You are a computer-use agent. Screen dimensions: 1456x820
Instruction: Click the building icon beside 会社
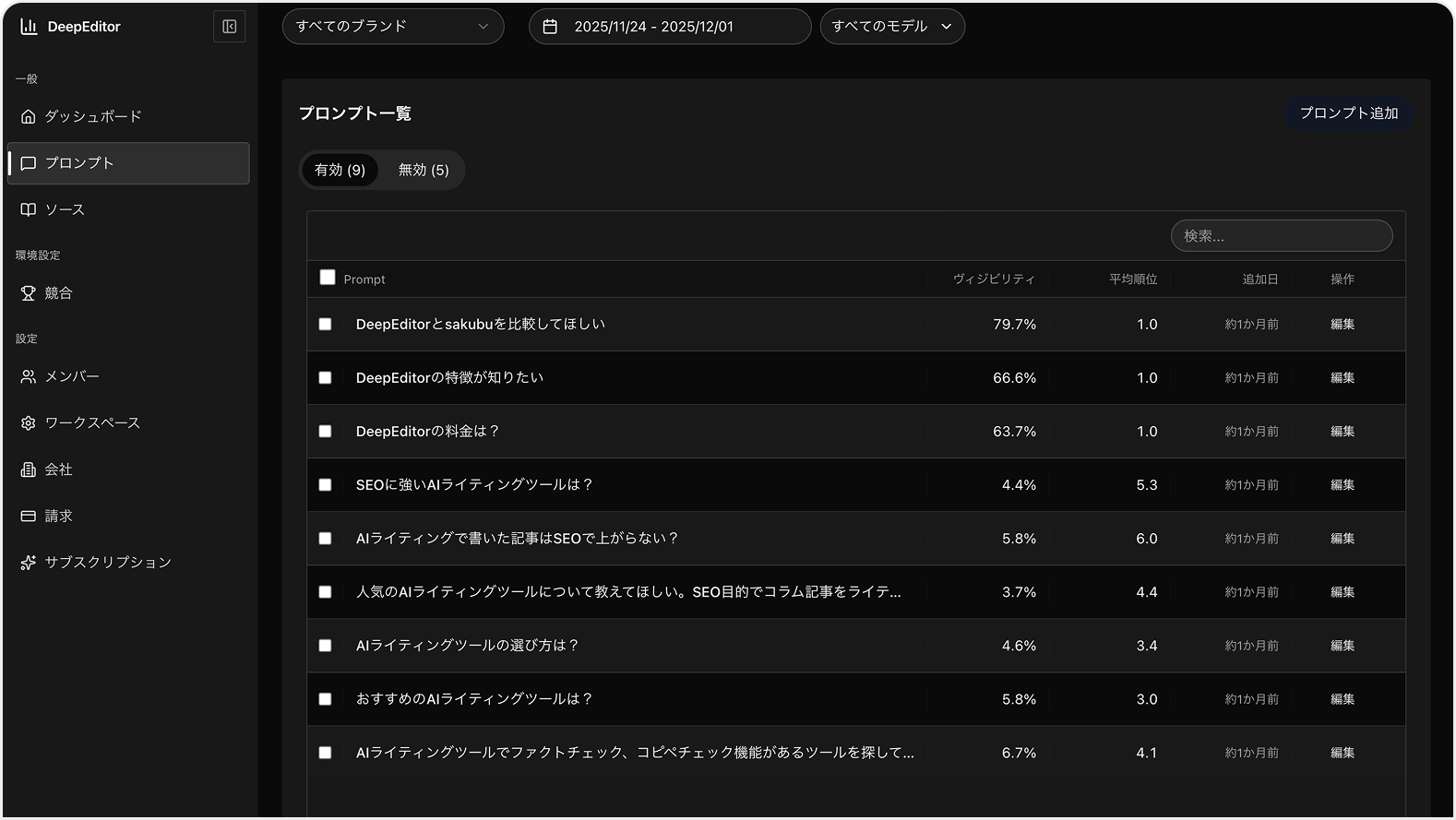[29, 469]
